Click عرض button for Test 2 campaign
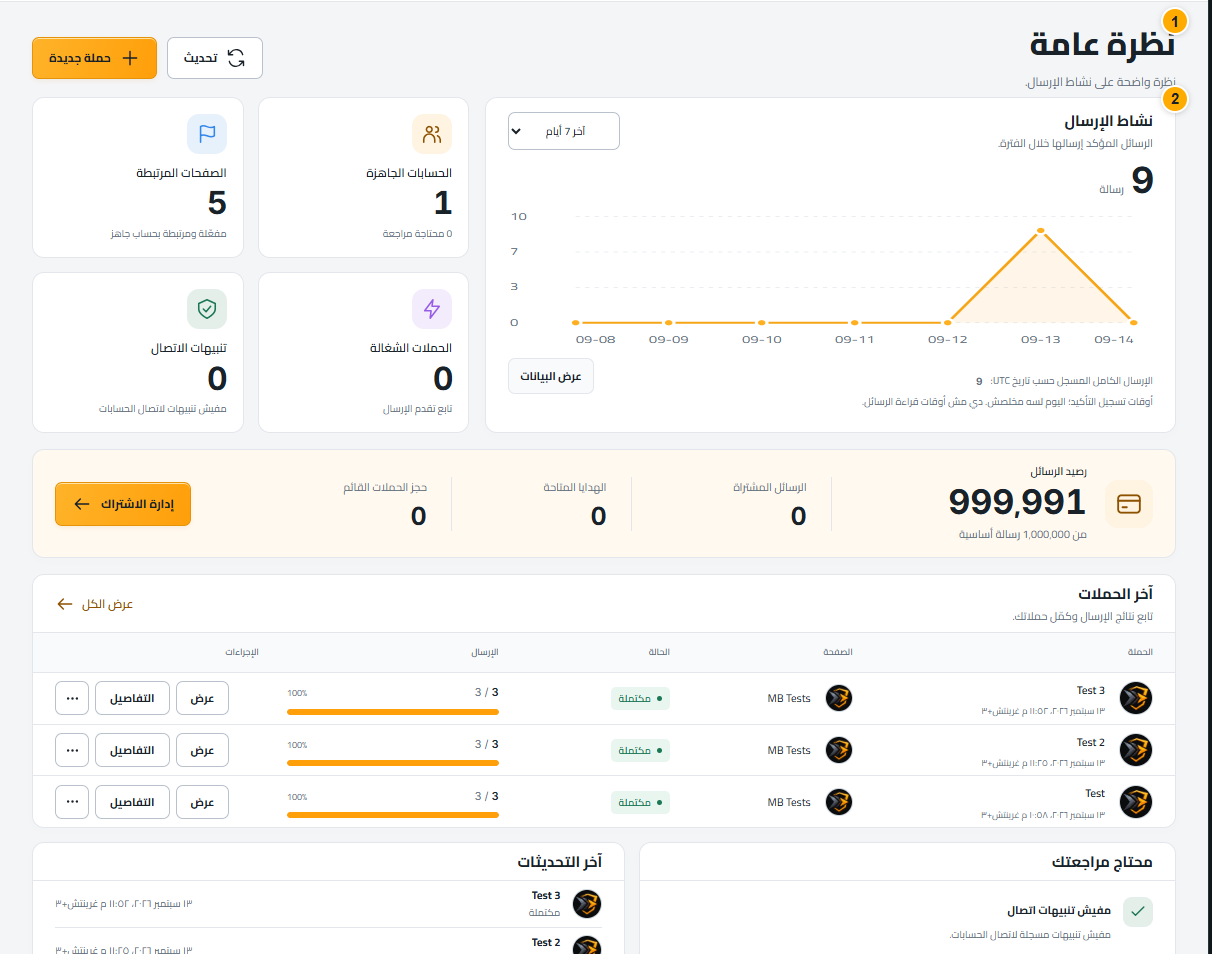This screenshot has height=954, width=1212. [203, 750]
